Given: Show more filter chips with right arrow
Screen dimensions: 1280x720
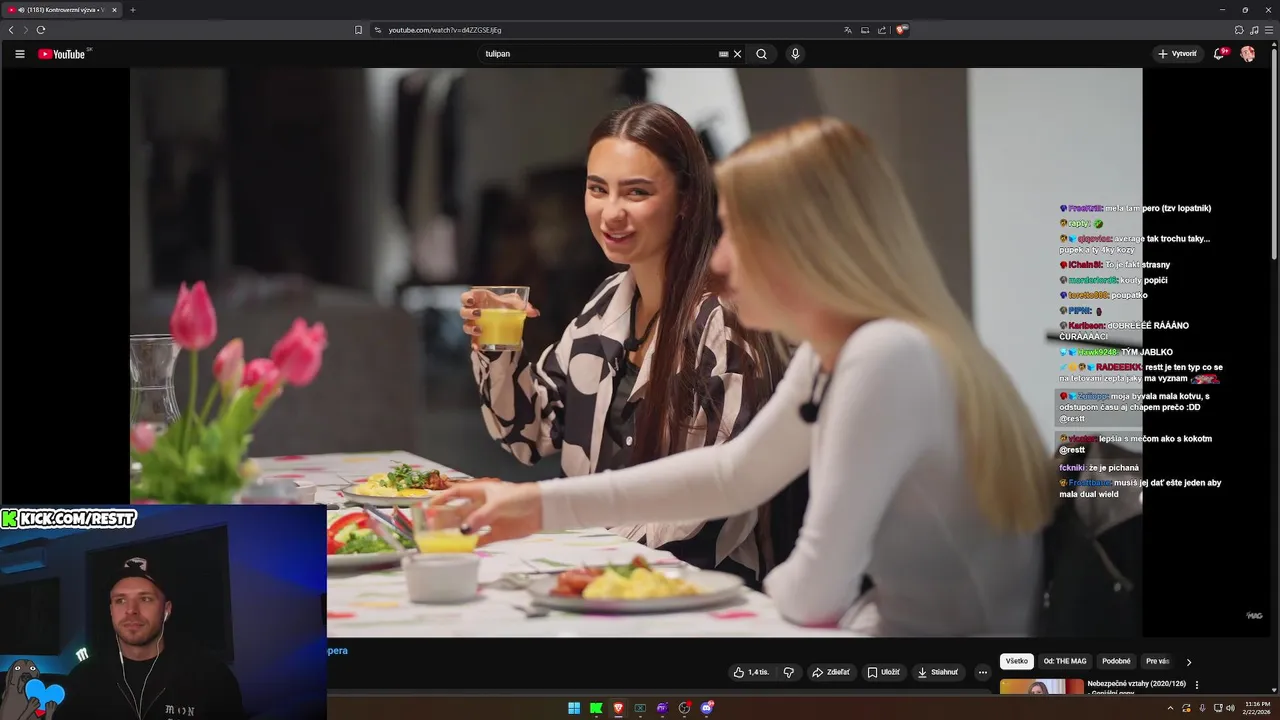Looking at the screenshot, I should [1189, 662].
